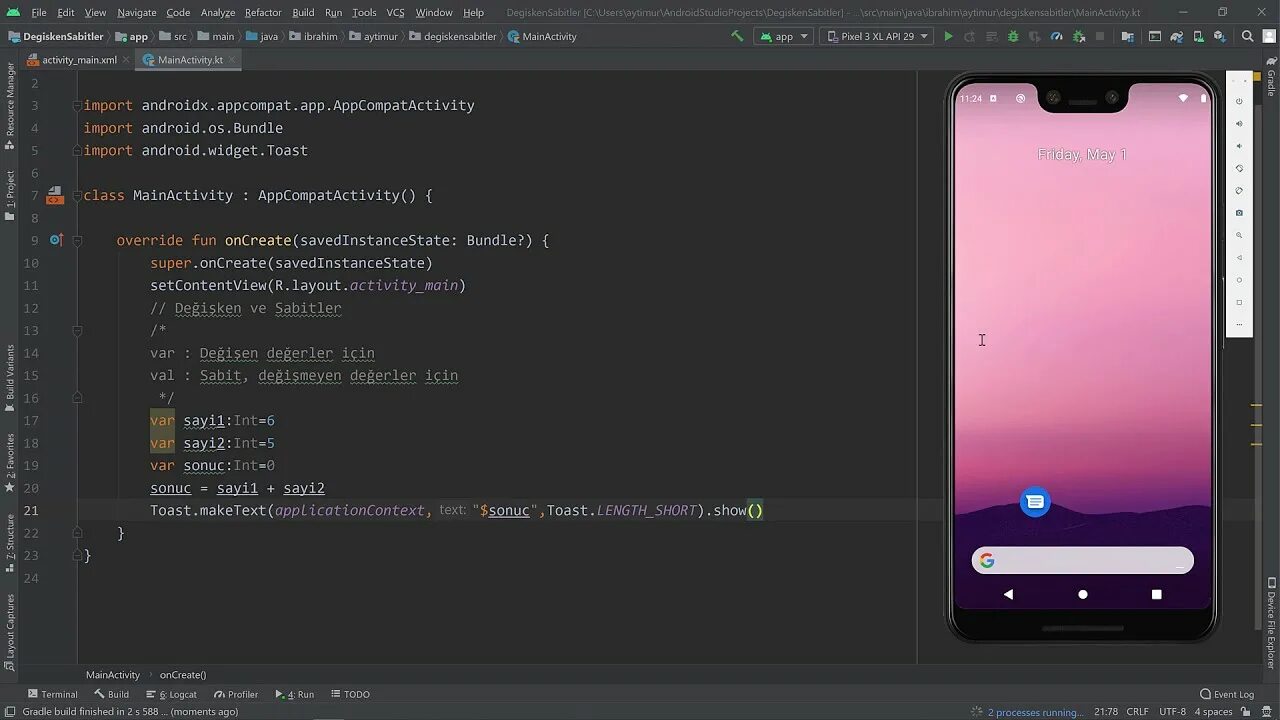Collapse the onCreate function fold arrow
This screenshot has width=1280, height=720.
[77, 240]
